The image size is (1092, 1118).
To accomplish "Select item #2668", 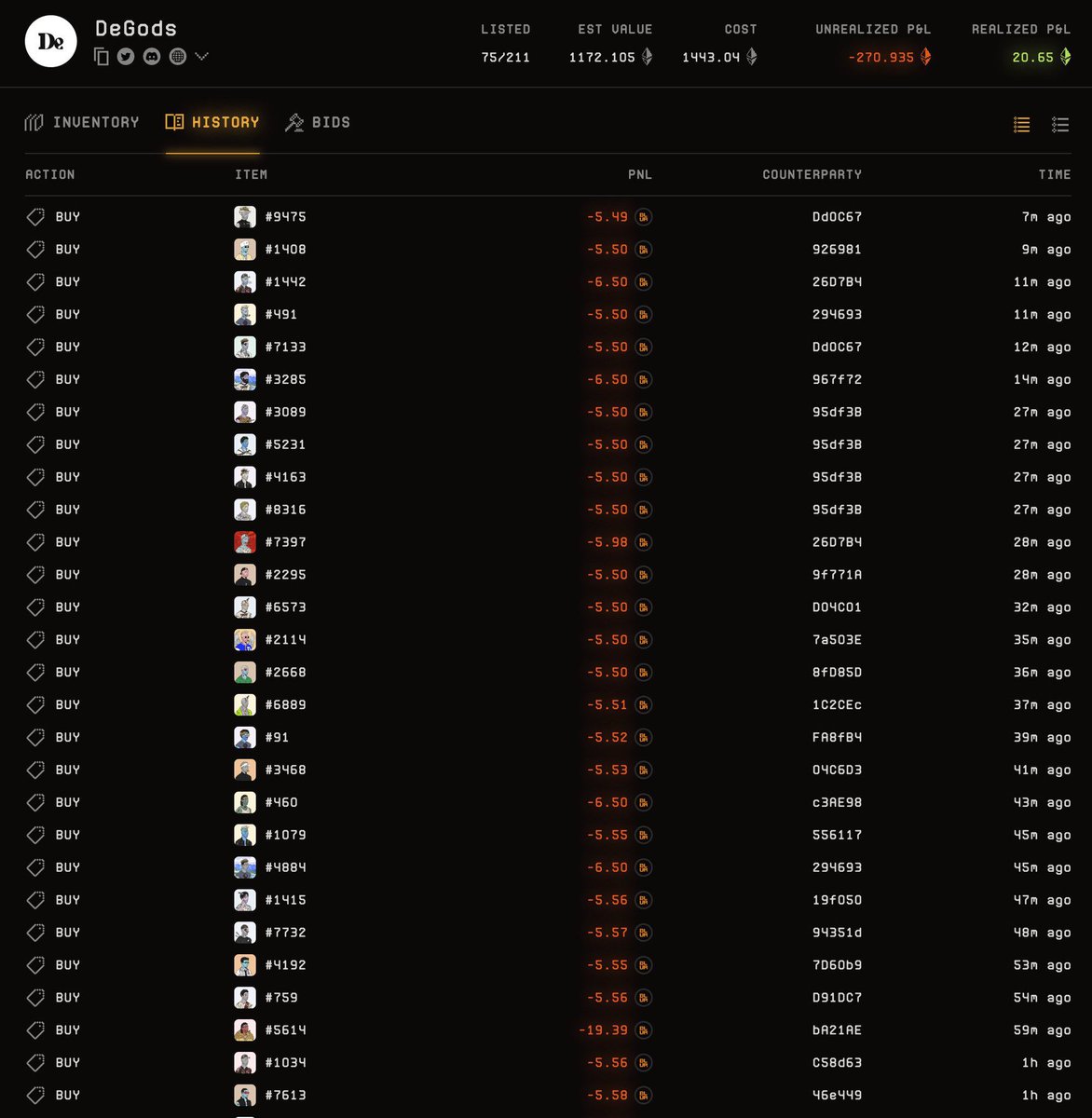I will (x=285, y=673).
